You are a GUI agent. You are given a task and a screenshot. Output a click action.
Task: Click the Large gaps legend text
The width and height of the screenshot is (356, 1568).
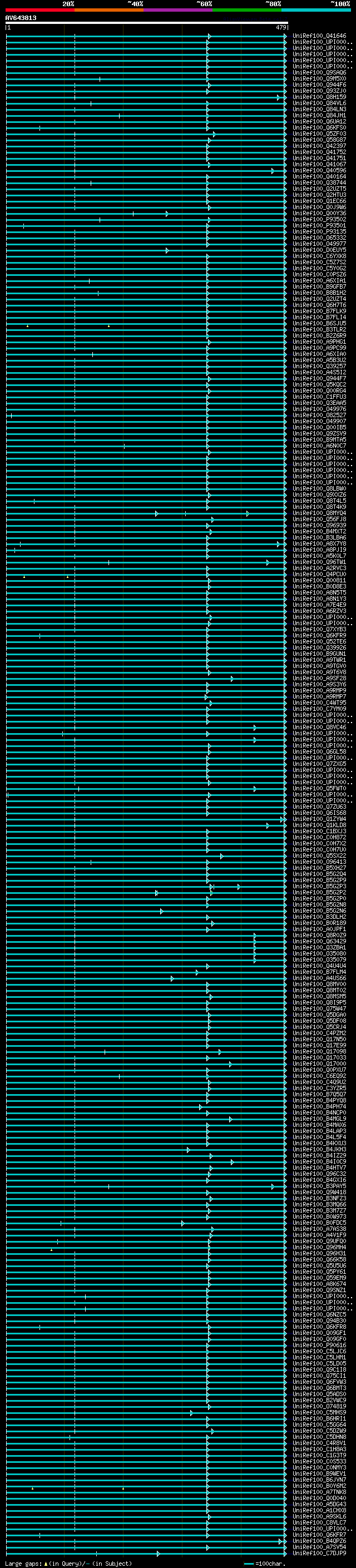tap(68, 1563)
